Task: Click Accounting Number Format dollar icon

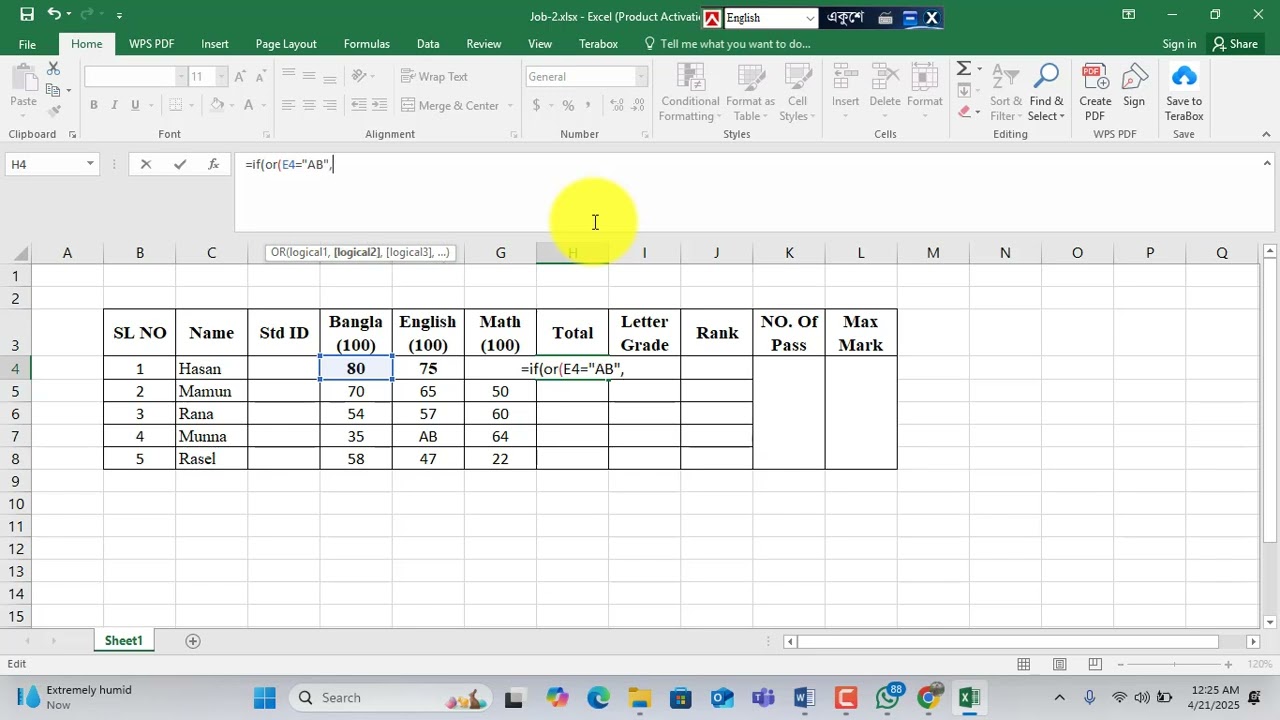Action: pos(536,105)
